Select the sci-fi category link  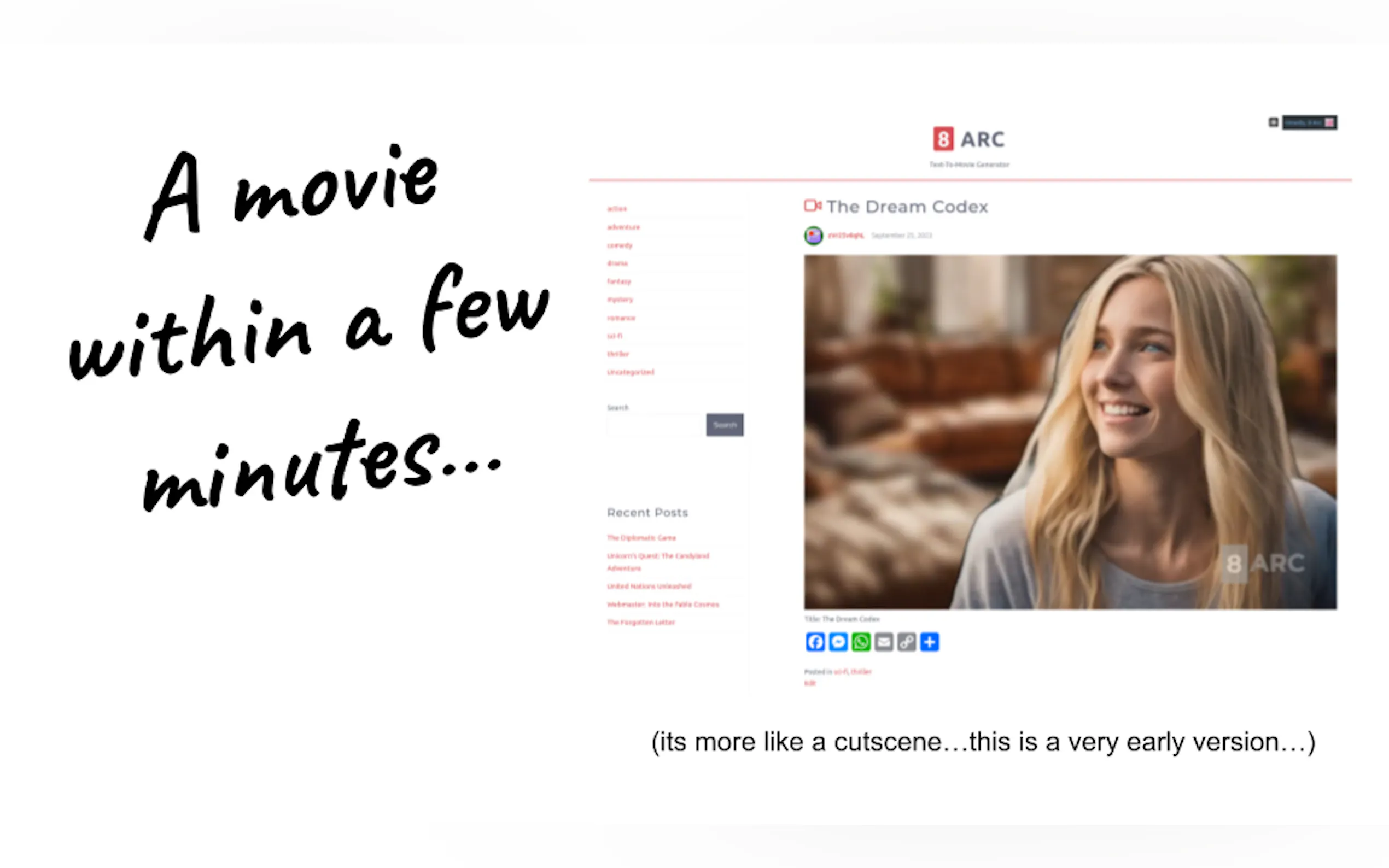click(x=615, y=336)
